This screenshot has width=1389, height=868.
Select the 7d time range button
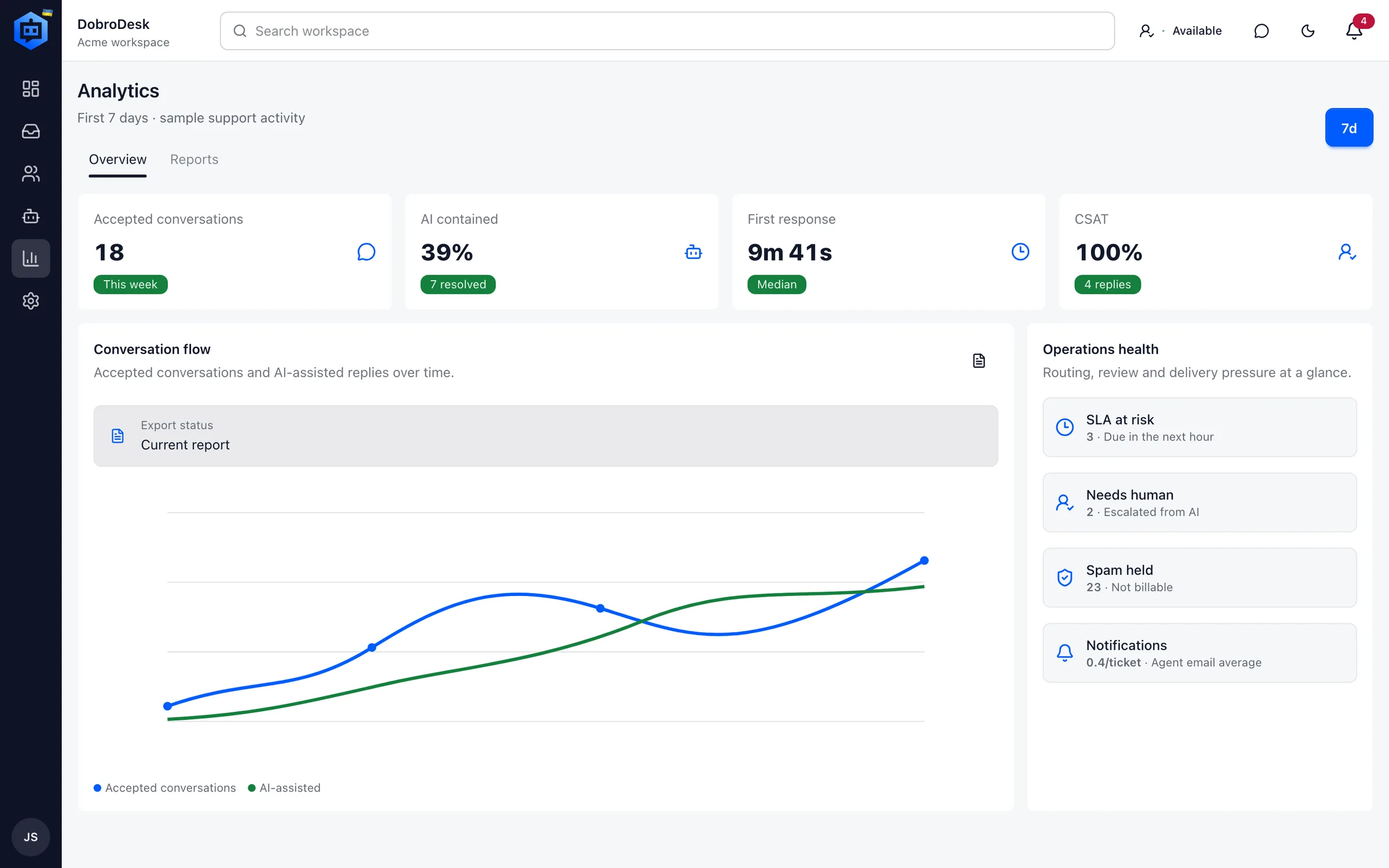1349,127
